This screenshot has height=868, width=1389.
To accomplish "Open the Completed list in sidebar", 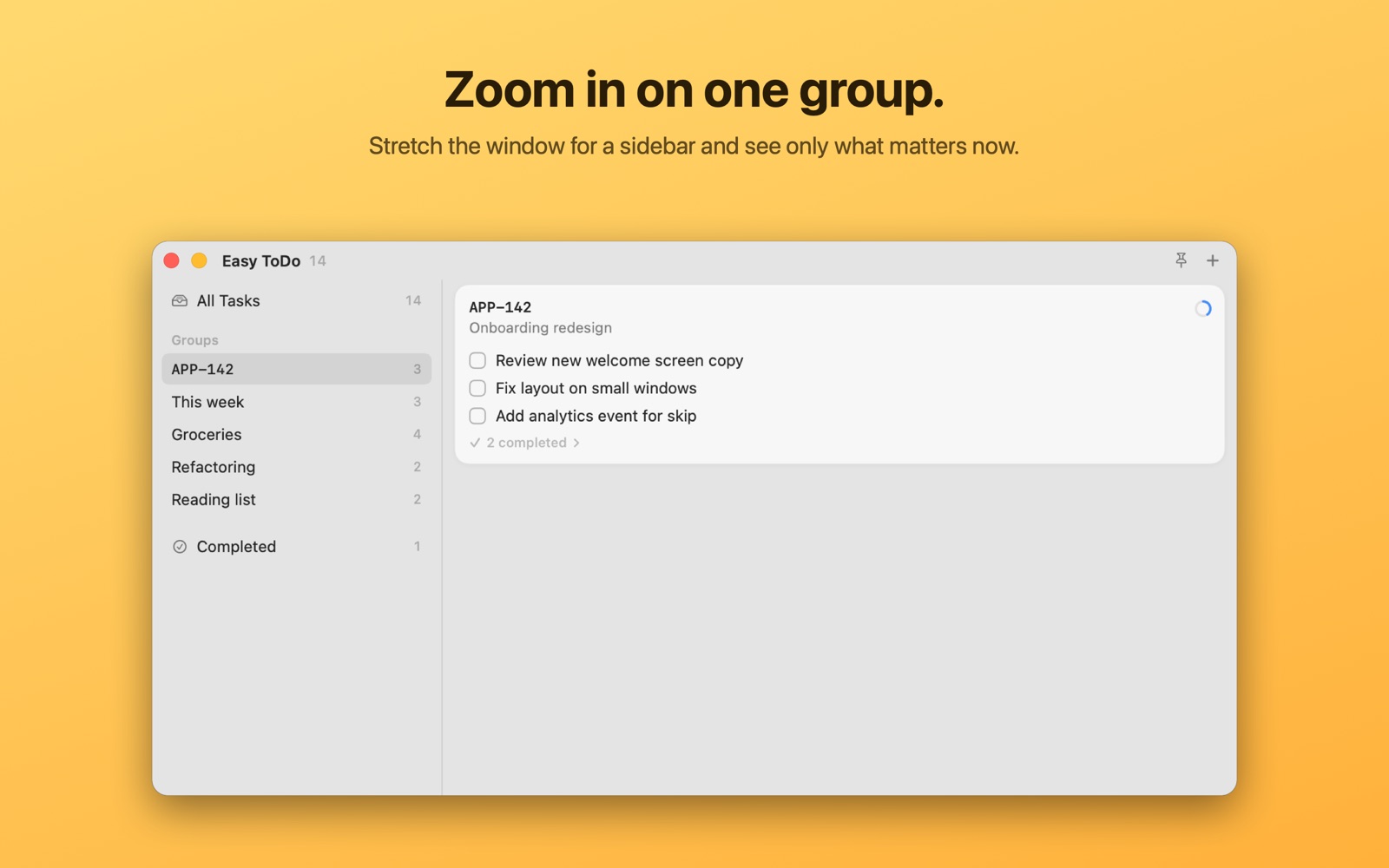I will click(296, 547).
